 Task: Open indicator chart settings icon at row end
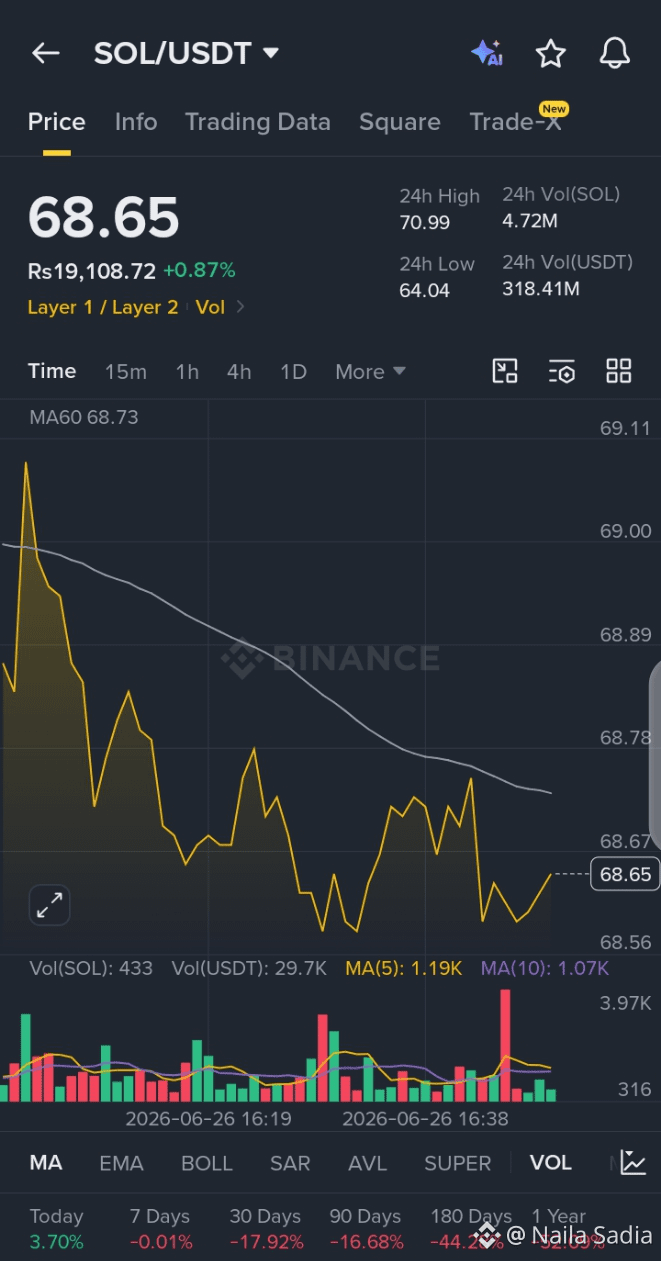coord(633,1162)
